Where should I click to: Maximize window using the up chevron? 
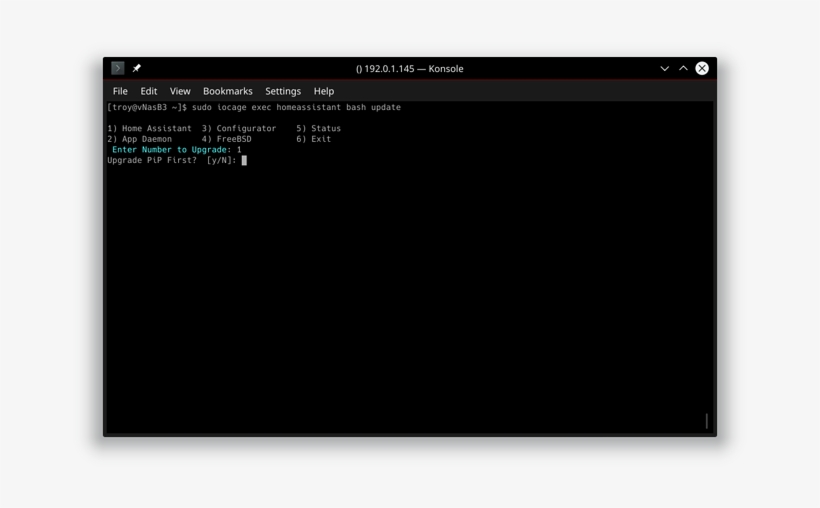683,69
